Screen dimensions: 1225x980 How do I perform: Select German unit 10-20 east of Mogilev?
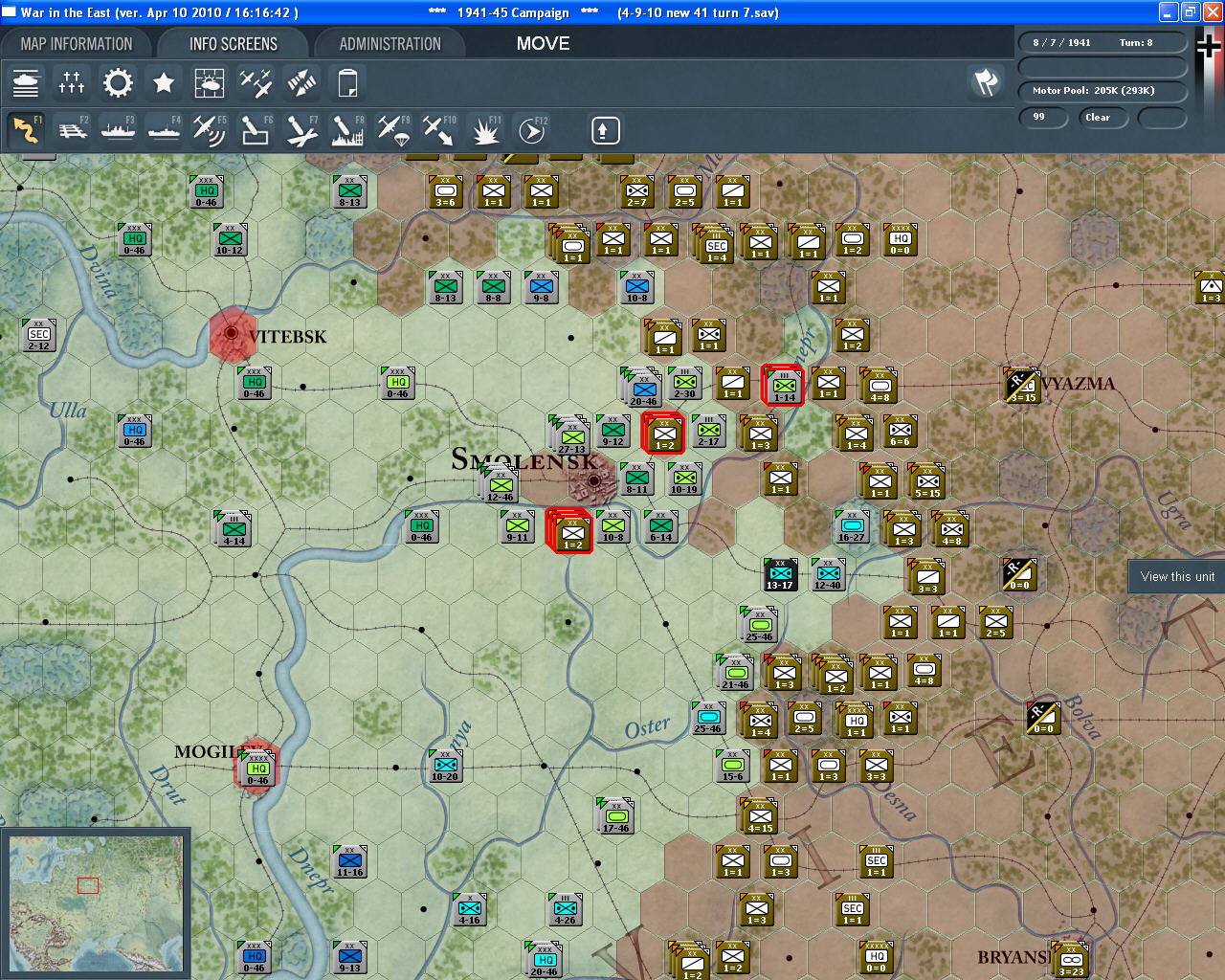(x=445, y=766)
